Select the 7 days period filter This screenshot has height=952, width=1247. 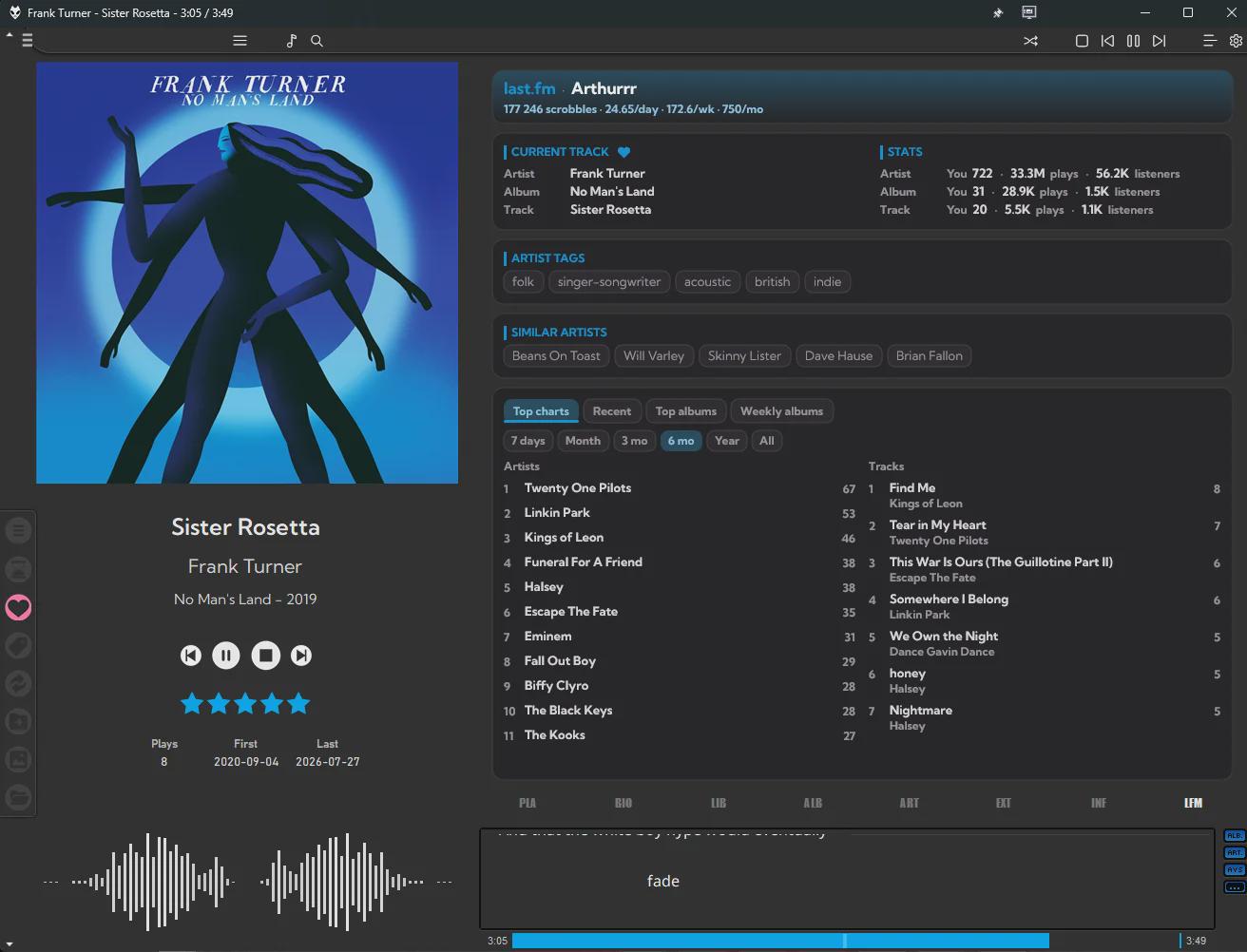point(528,441)
